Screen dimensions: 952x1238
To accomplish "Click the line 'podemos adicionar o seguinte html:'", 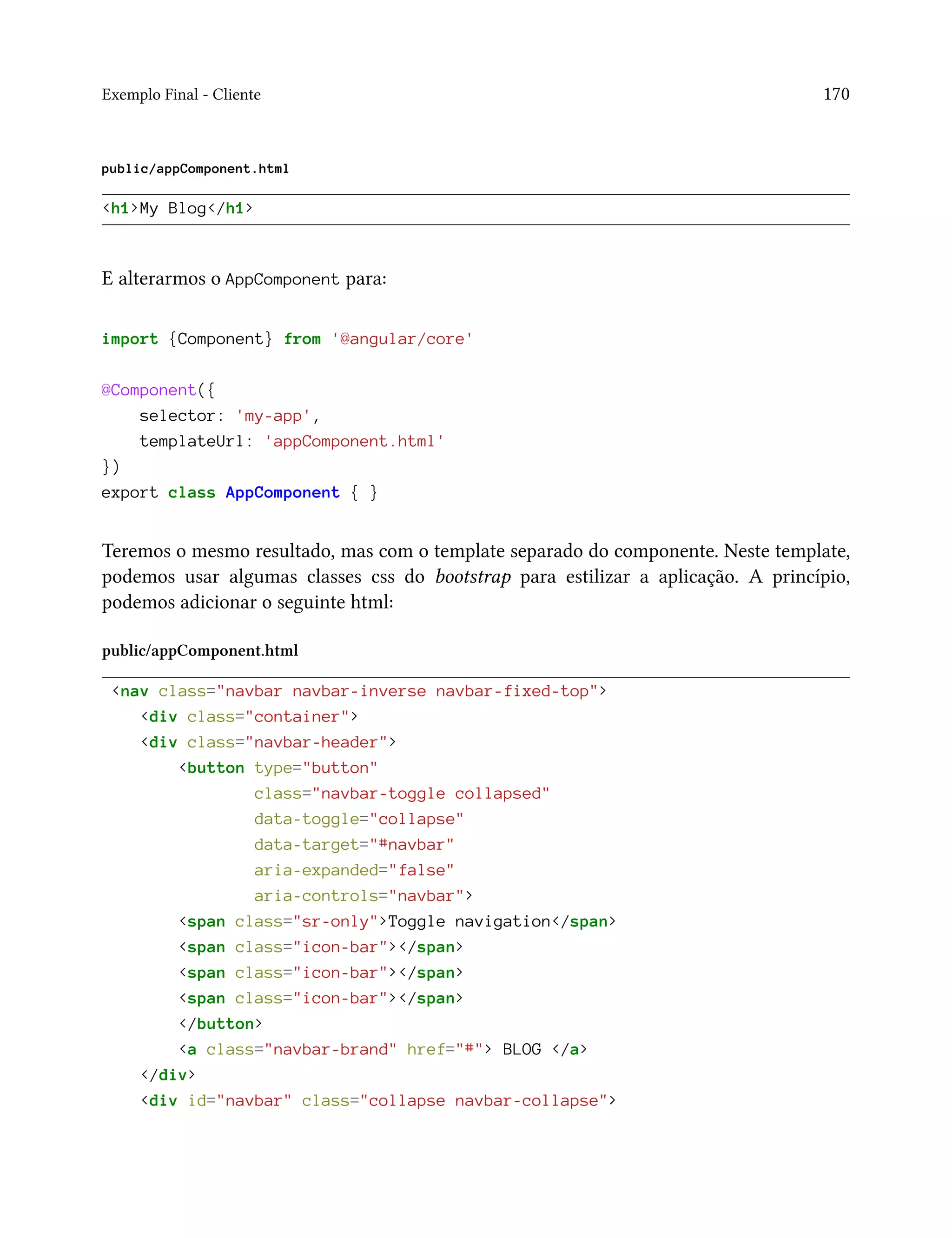I will coord(248,602).
